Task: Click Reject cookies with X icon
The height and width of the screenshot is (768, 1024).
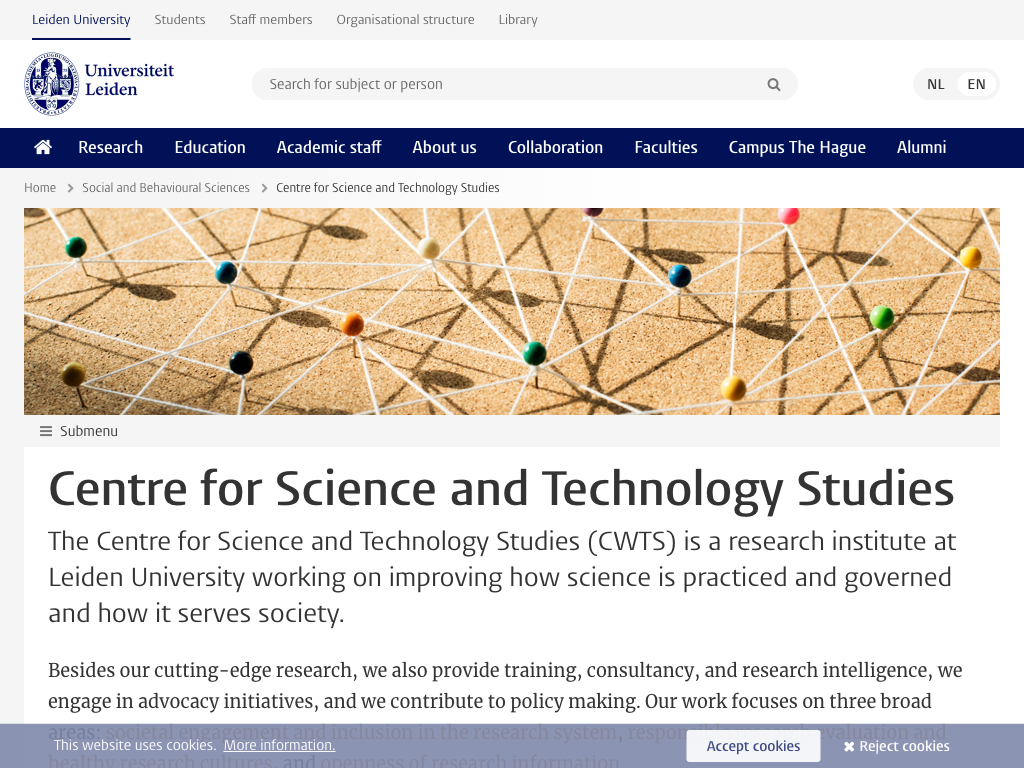Action: click(x=896, y=746)
